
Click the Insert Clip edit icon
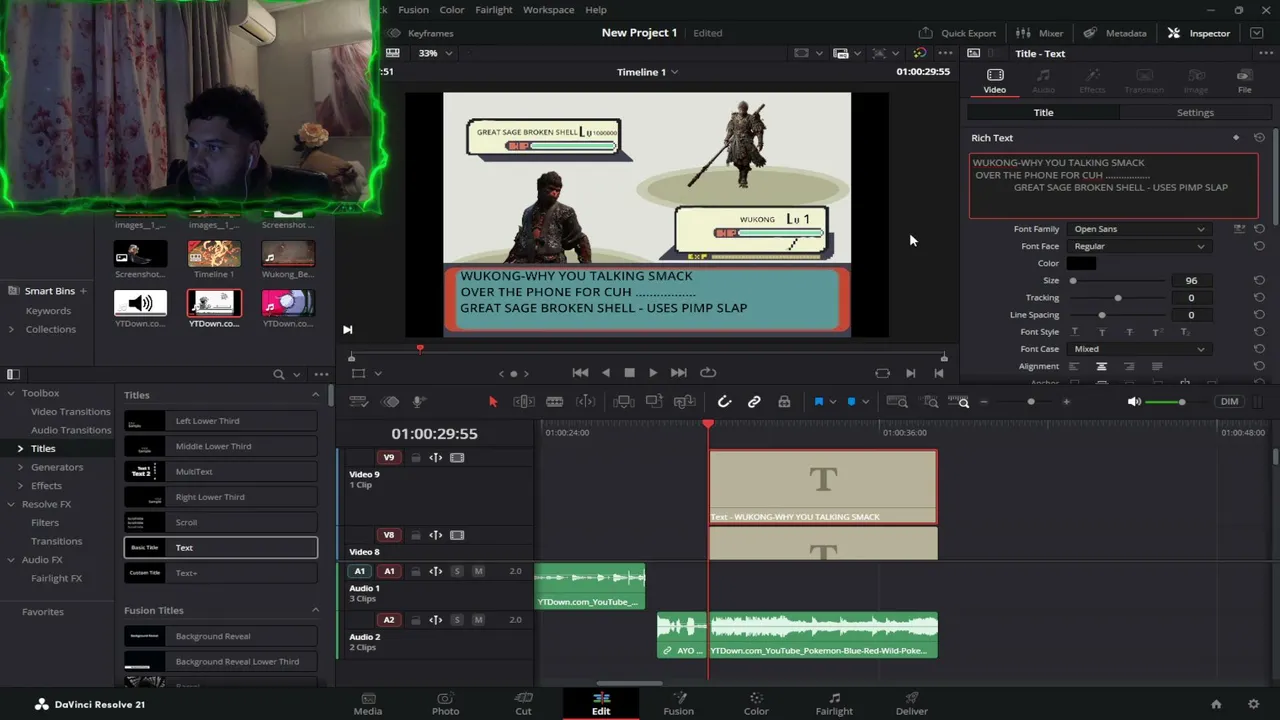point(623,402)
